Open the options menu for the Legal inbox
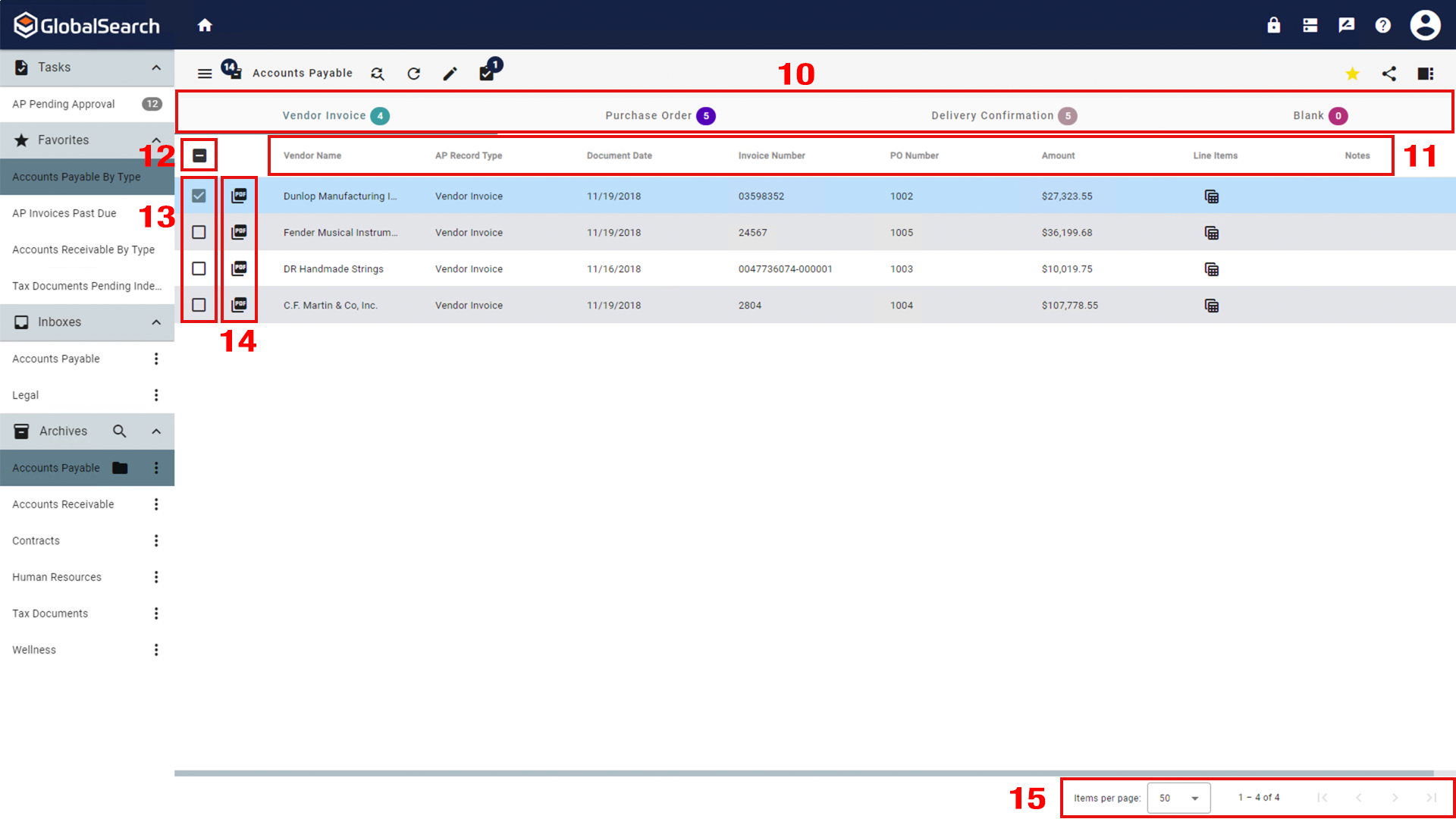Viewport: 1456px width, 819px height. [x=156, y=394]
